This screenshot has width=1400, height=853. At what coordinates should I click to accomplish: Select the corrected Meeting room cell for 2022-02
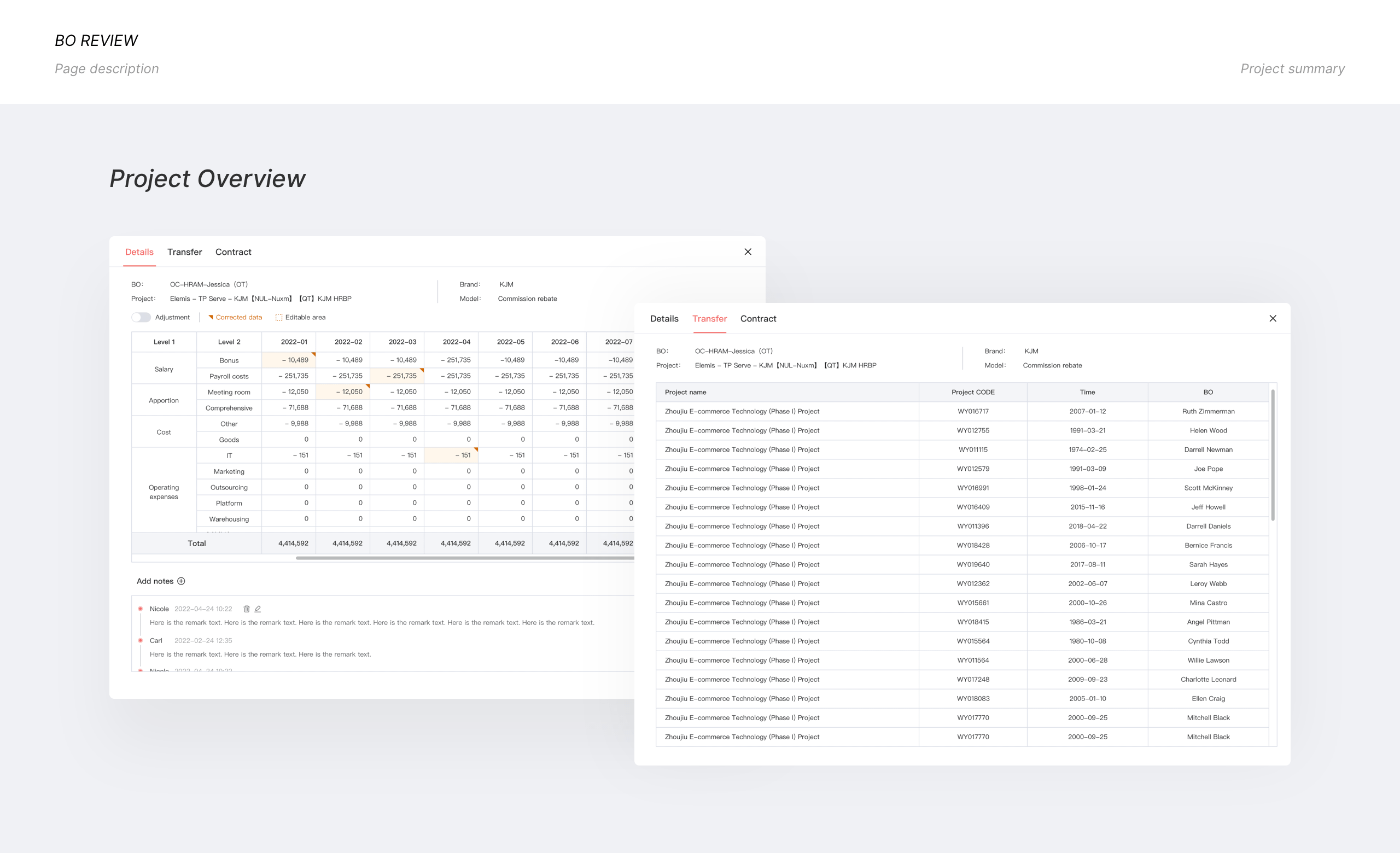tap(342, 392)
